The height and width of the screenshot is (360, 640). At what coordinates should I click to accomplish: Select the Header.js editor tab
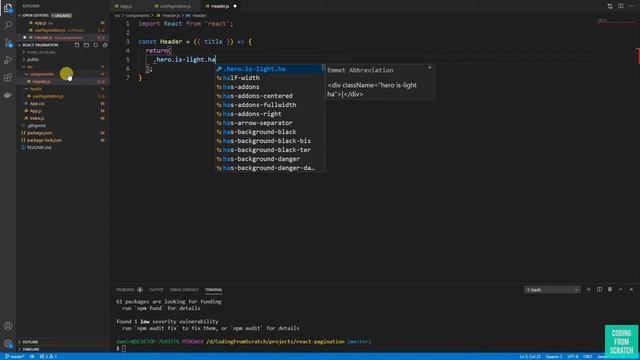coord(220,6)
